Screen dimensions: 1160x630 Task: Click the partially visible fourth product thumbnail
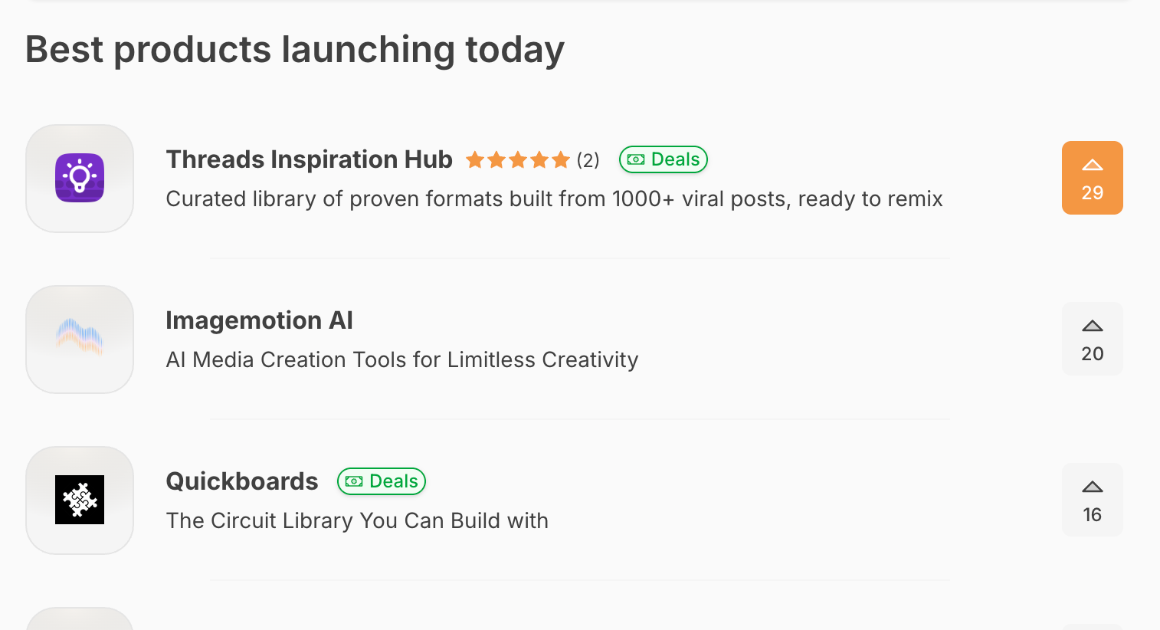(80, 620)
